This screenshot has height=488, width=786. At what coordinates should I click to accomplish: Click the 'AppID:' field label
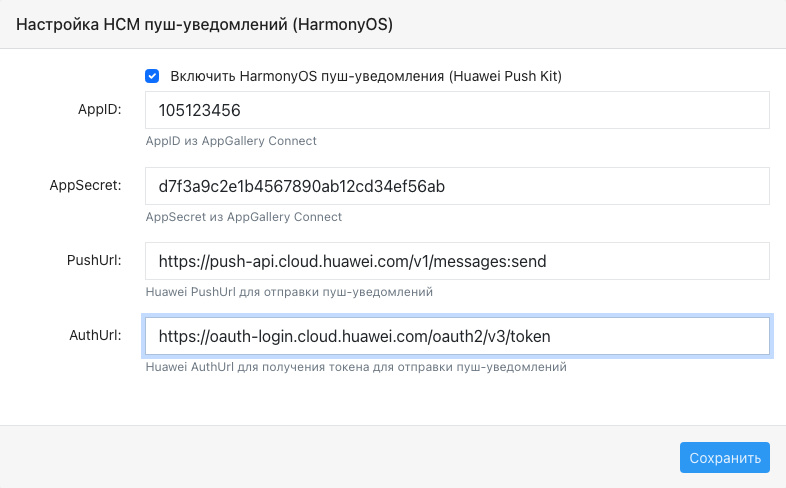[100, 110]
